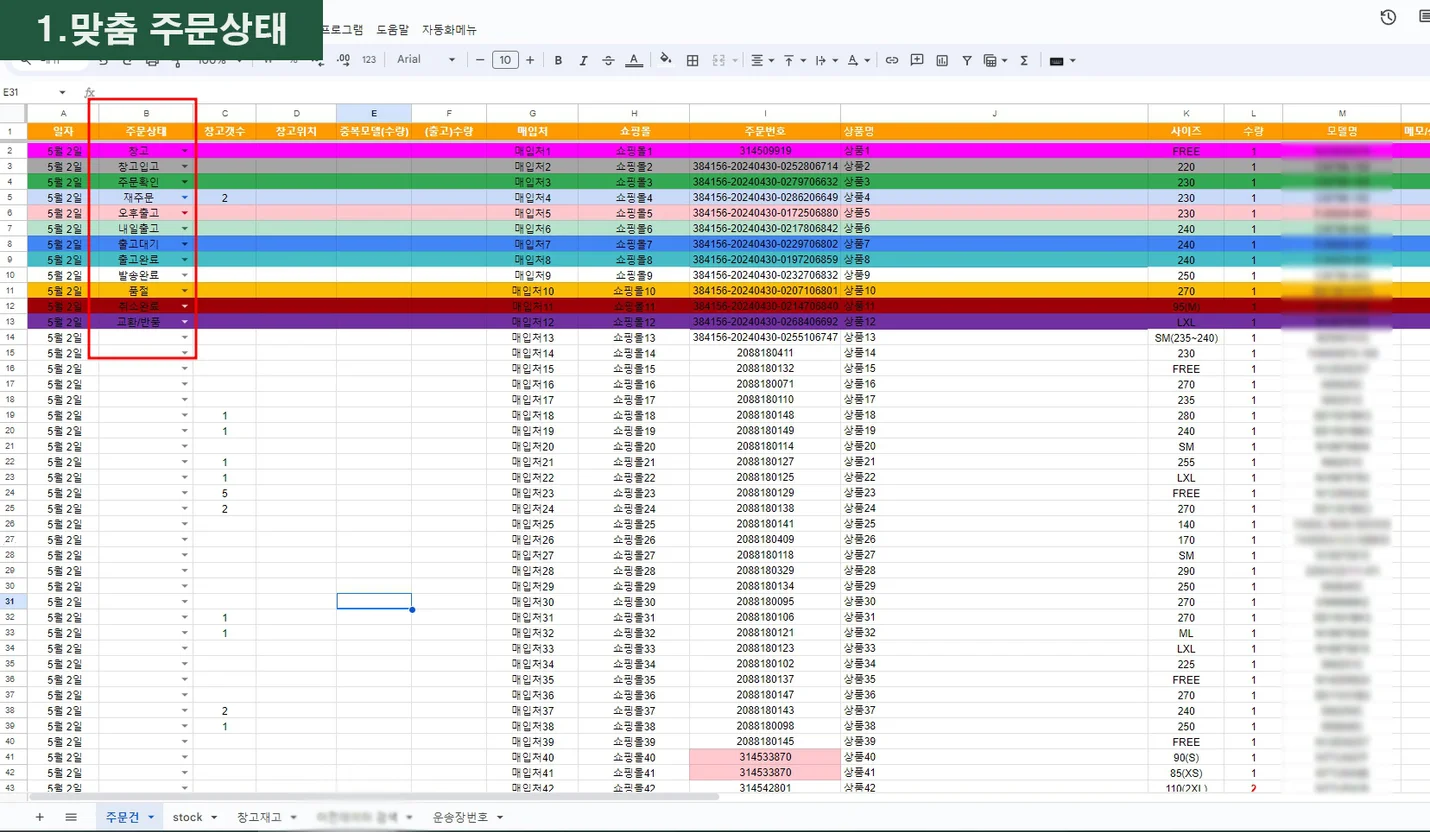The height and width of the screenshot is (832, 1430).
Task: Open order status dropdown showing 발송완료
Action: point(185,275)
